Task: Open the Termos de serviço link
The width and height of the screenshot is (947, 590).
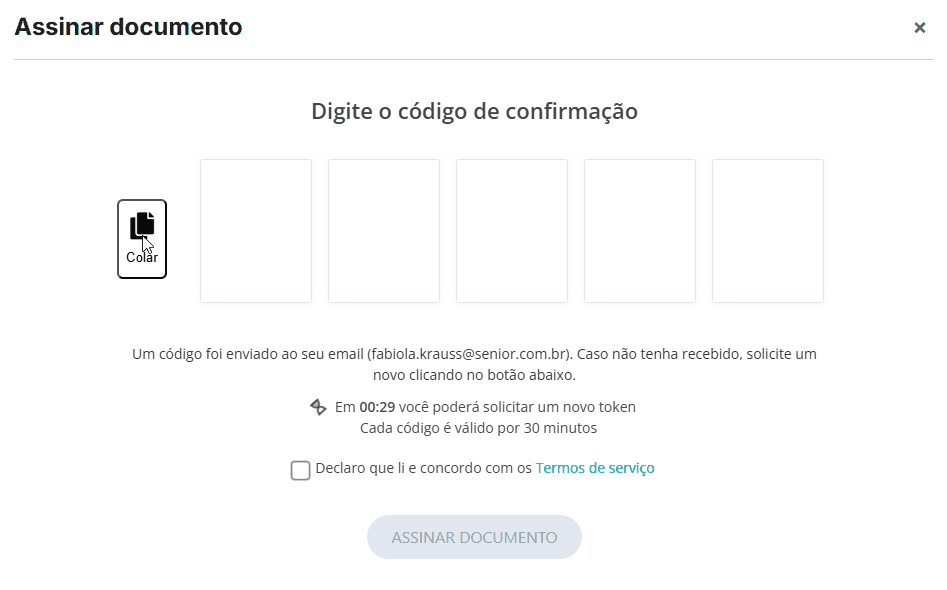Action: (595, 468)
